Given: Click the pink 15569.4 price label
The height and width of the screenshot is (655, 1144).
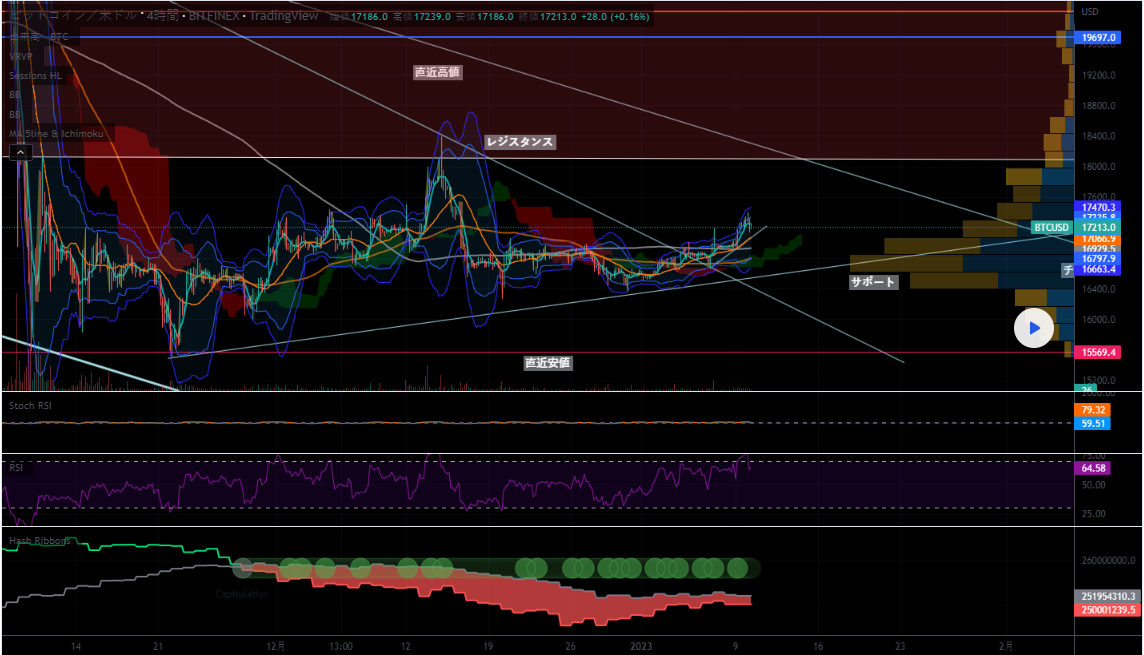Looking at the screenshot, I should (1098, 352).
